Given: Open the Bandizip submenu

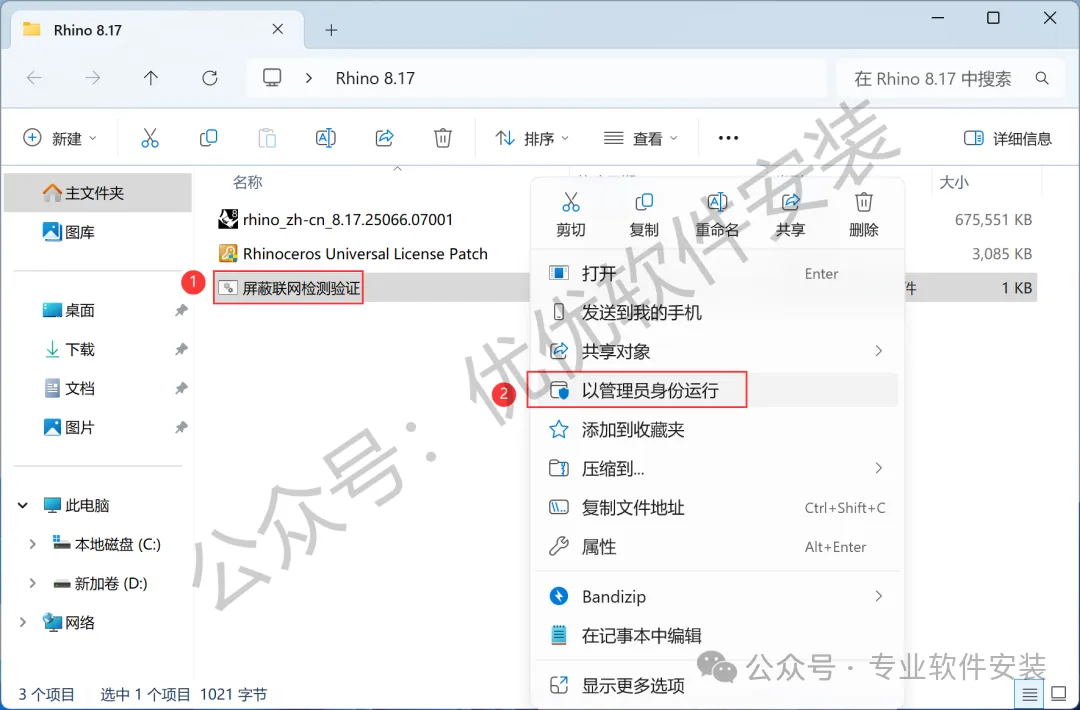Looking at the screenshot, I should (717, 596).
